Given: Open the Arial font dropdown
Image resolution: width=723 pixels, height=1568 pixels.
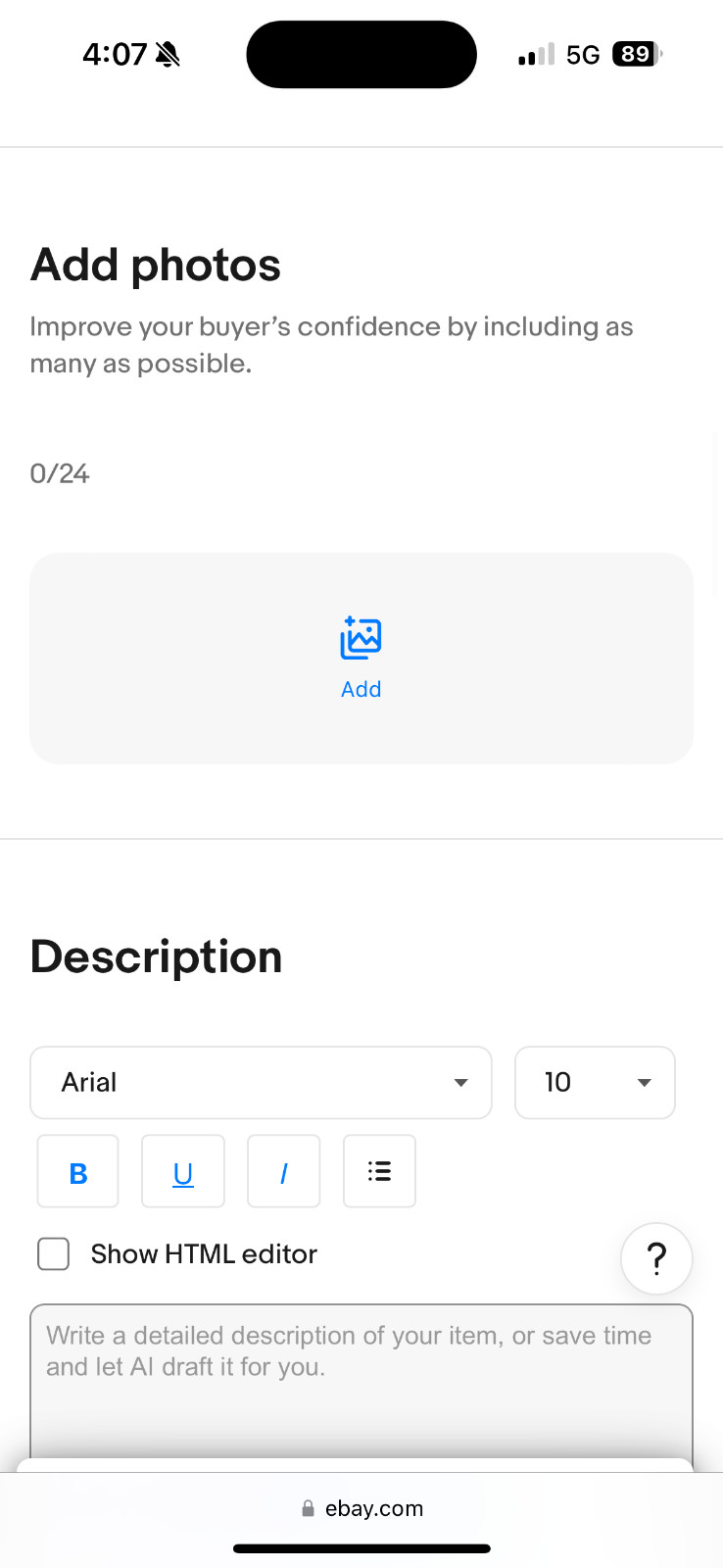Looking at the screenshot, I should [261, 1083].
